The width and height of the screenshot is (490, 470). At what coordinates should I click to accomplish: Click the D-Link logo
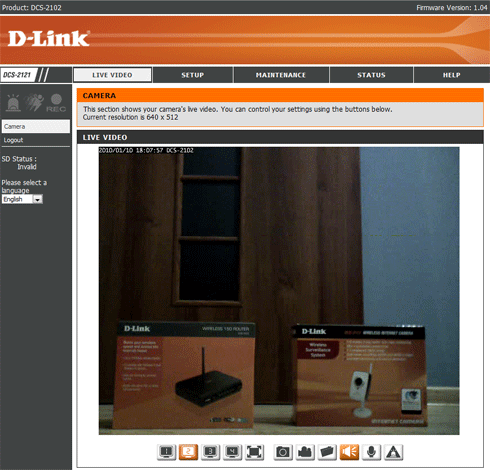[x=49, y=39]
